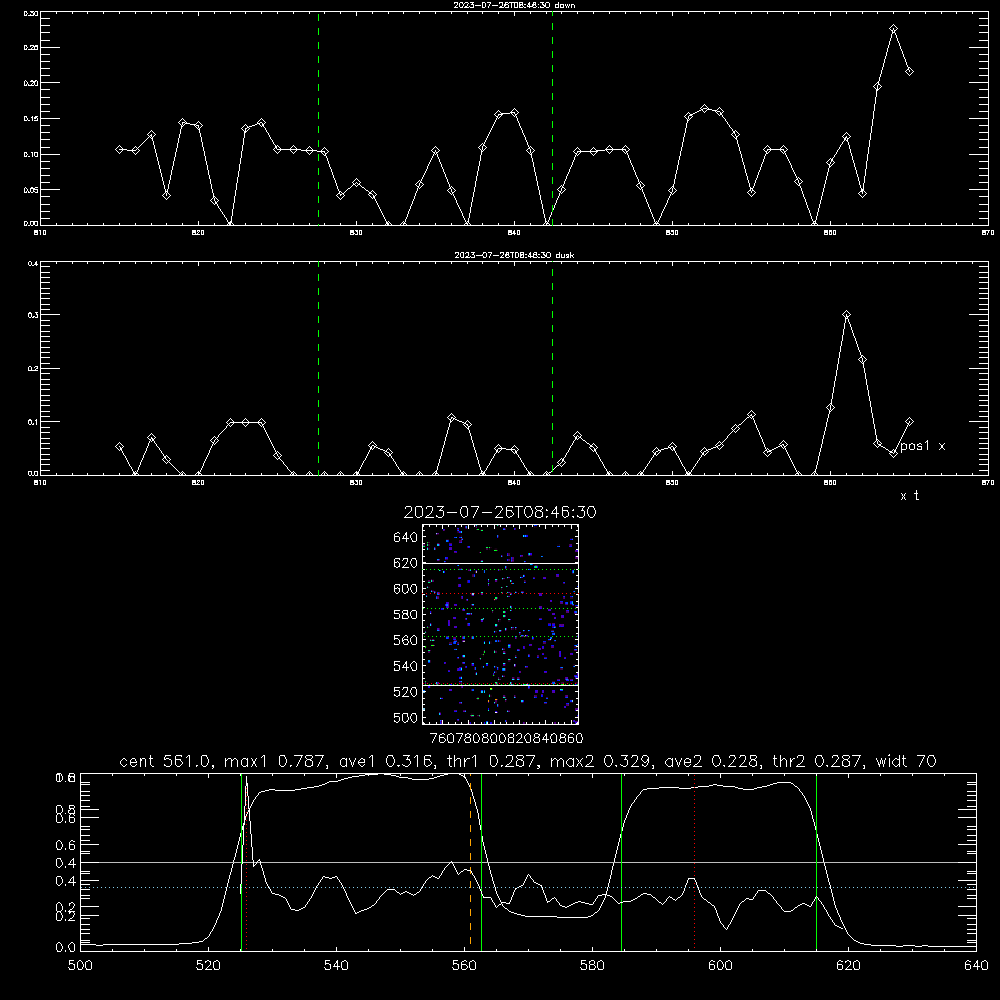Viewport: 1000px width, 1000px height.
Task: Click the first green dashed line in the dawn plot
Action: click(x=318, y=118)
